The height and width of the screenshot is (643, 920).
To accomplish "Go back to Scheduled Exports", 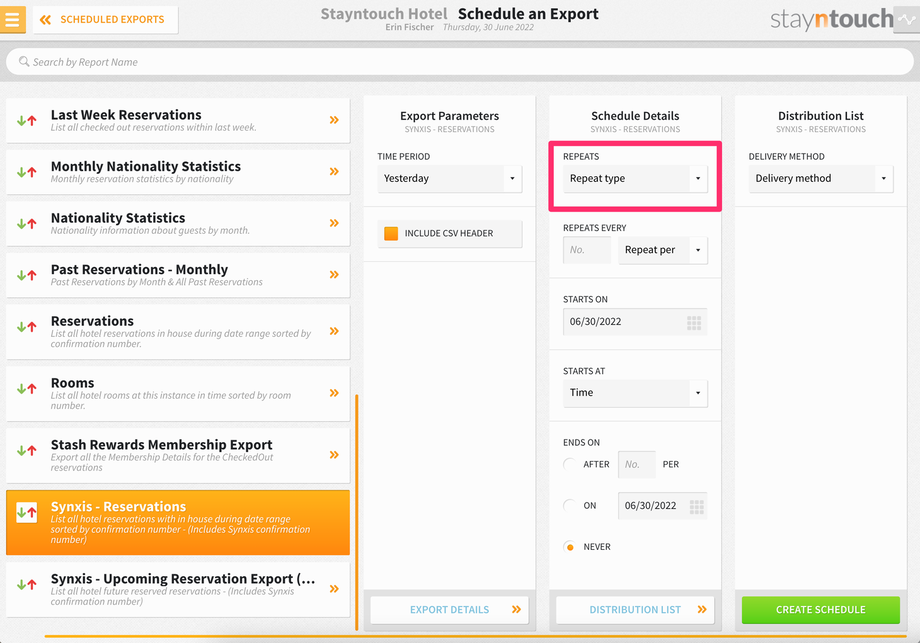I will tap(106, 19).
